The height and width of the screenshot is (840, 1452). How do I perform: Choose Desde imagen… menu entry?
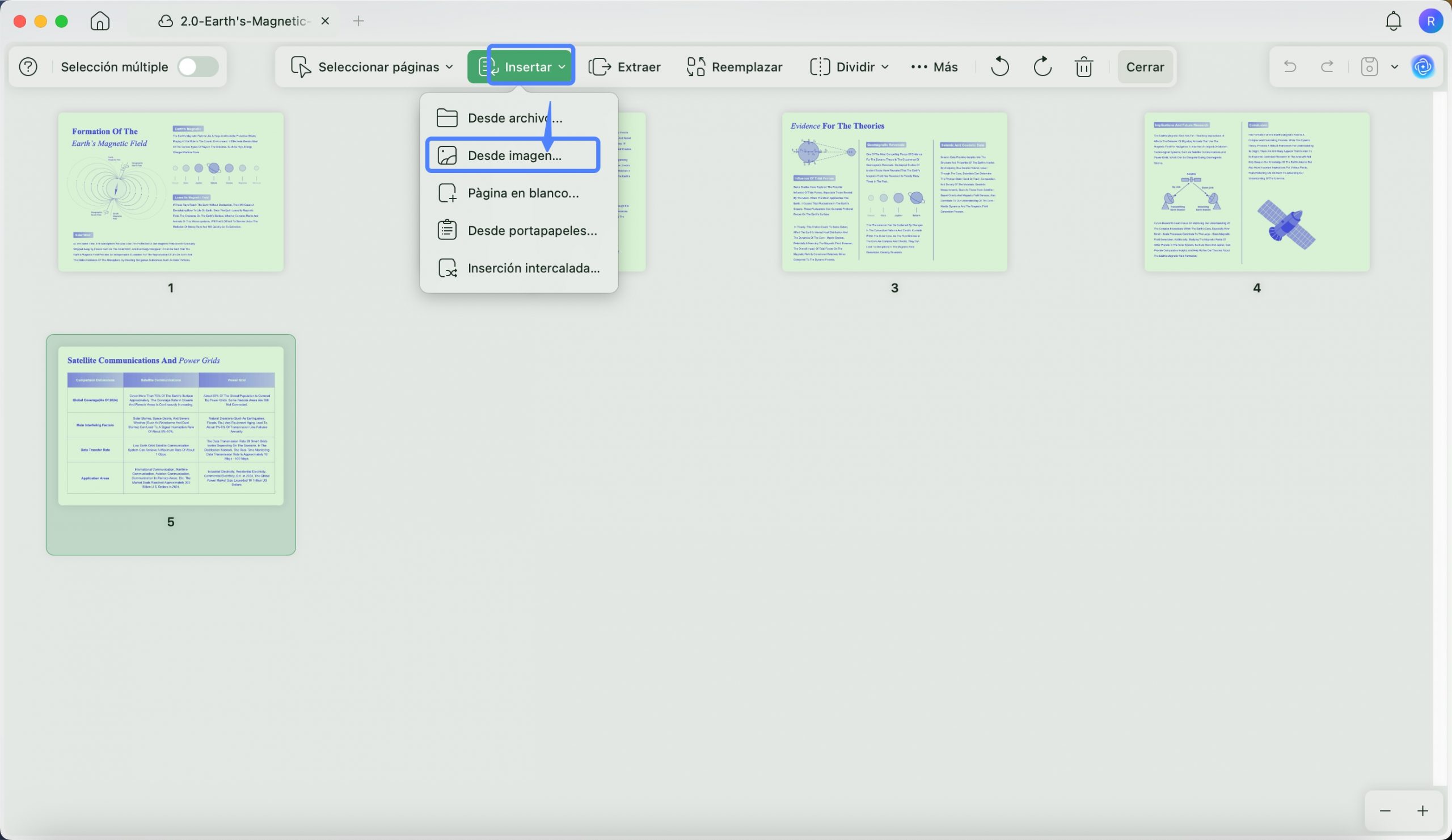point(513,155)
